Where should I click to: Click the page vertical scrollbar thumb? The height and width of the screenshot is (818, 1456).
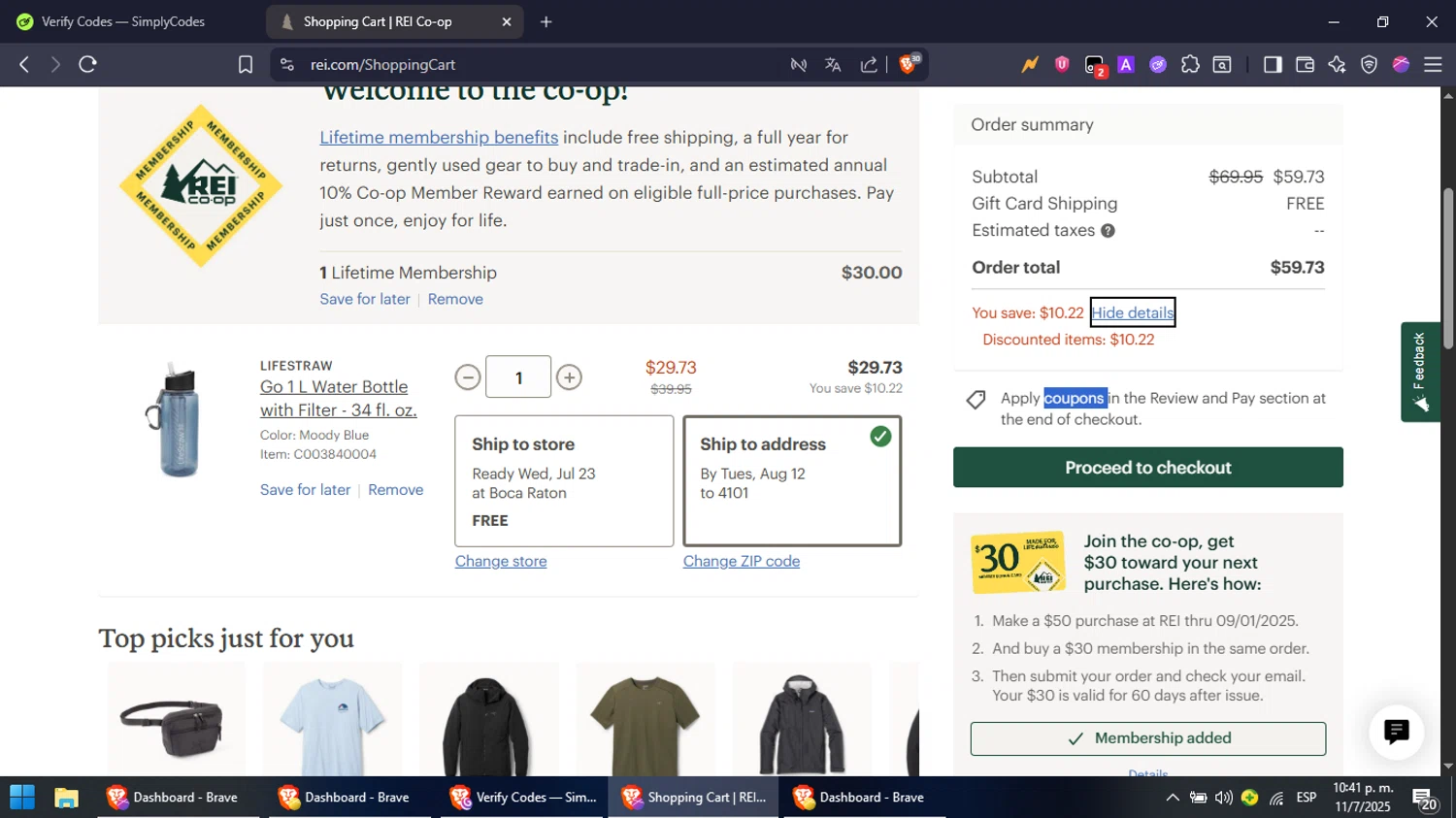coord(1448,269)
